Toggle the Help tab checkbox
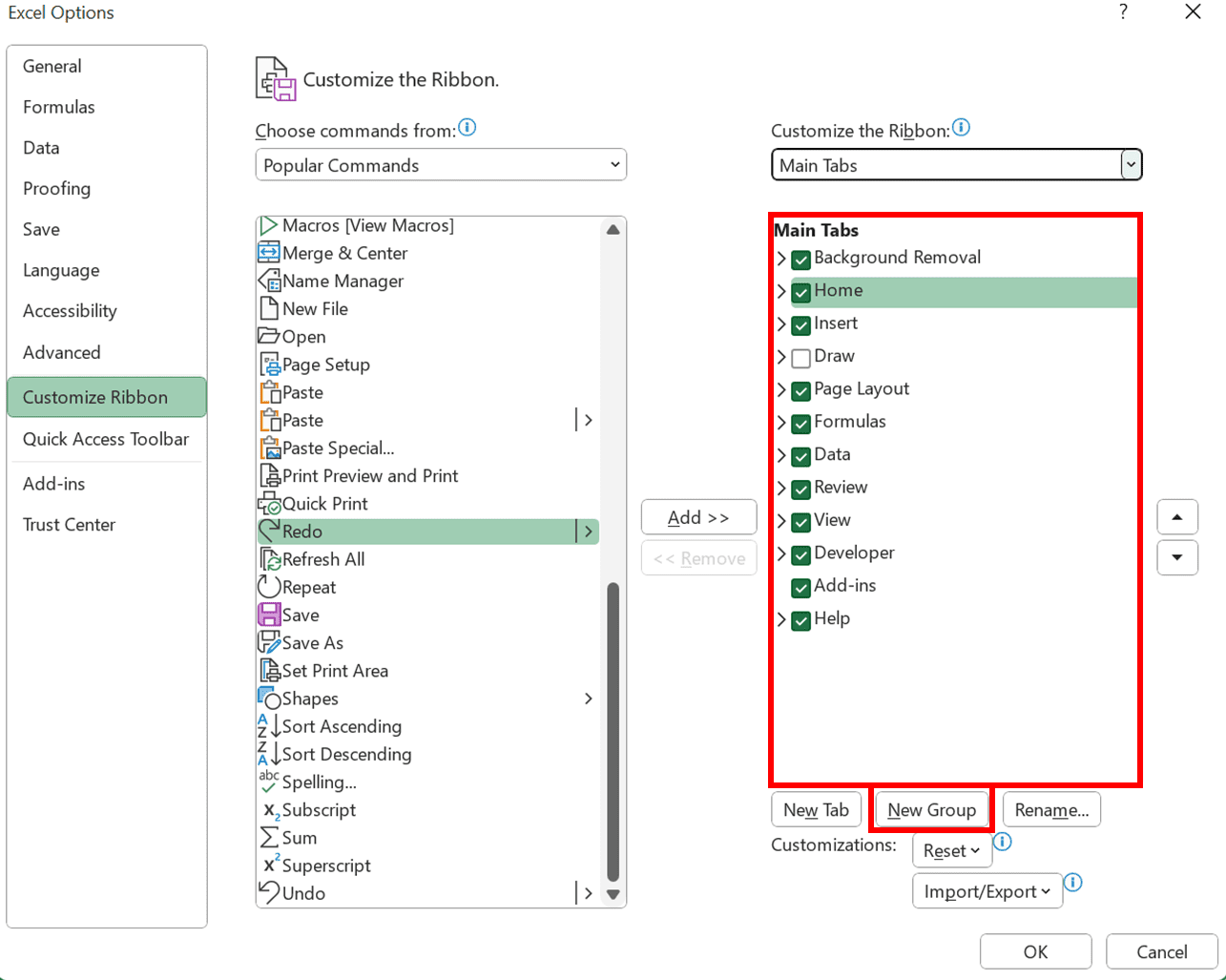 coord(800,620)
